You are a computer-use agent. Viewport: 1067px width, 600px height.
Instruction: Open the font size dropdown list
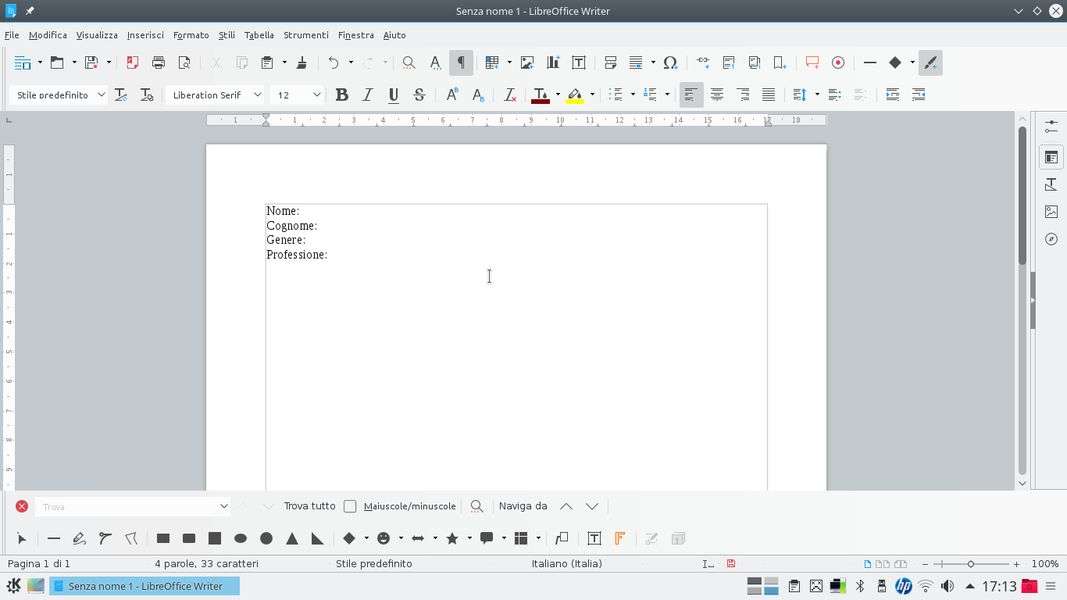[x=316, y=95]
